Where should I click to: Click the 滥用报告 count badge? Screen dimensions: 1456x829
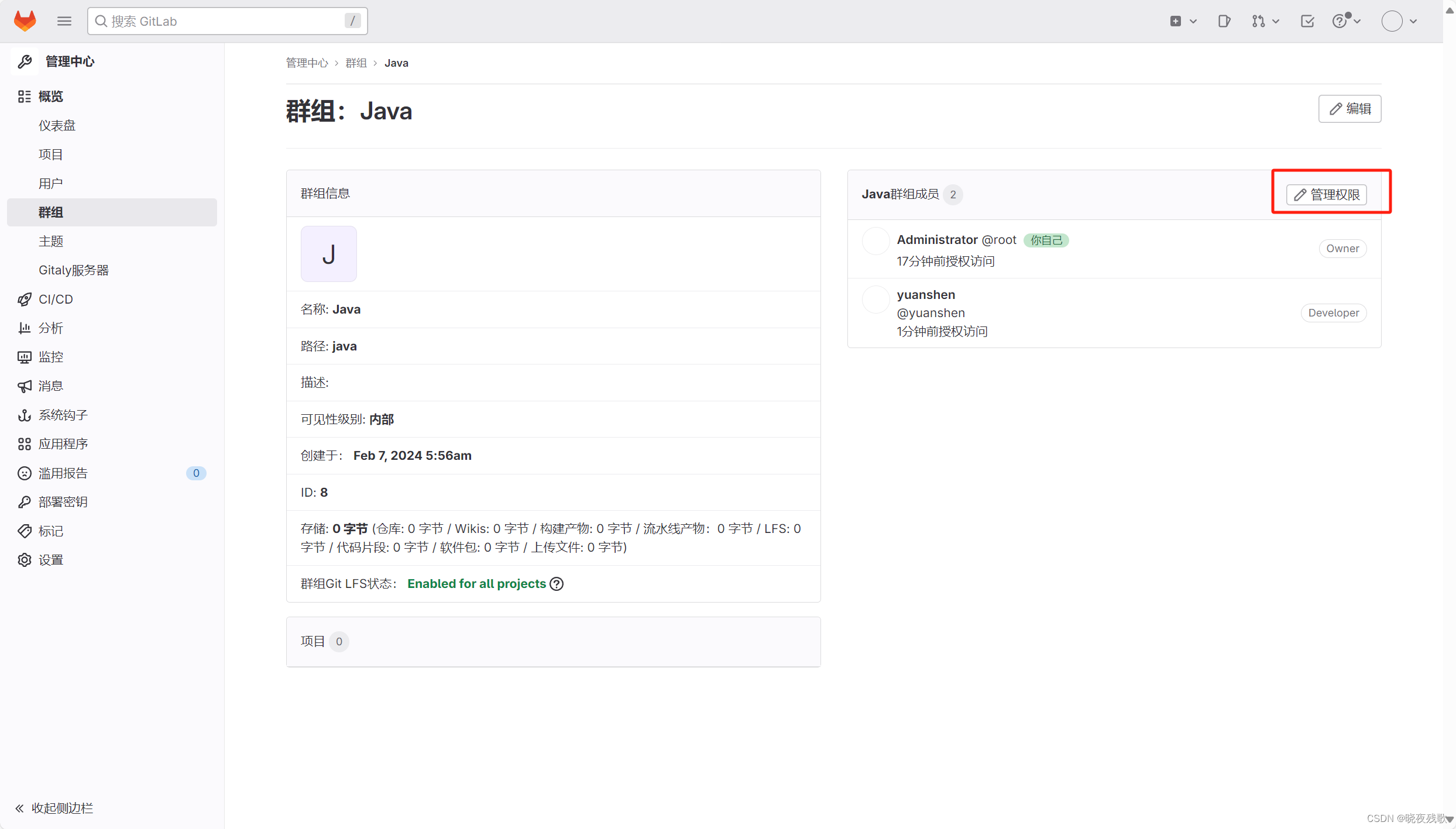[196, 473]
